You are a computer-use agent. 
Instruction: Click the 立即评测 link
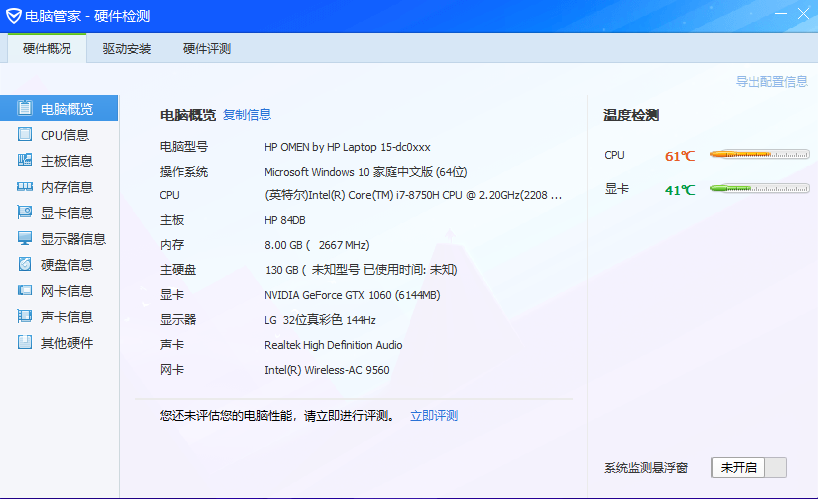coord(434,416)
